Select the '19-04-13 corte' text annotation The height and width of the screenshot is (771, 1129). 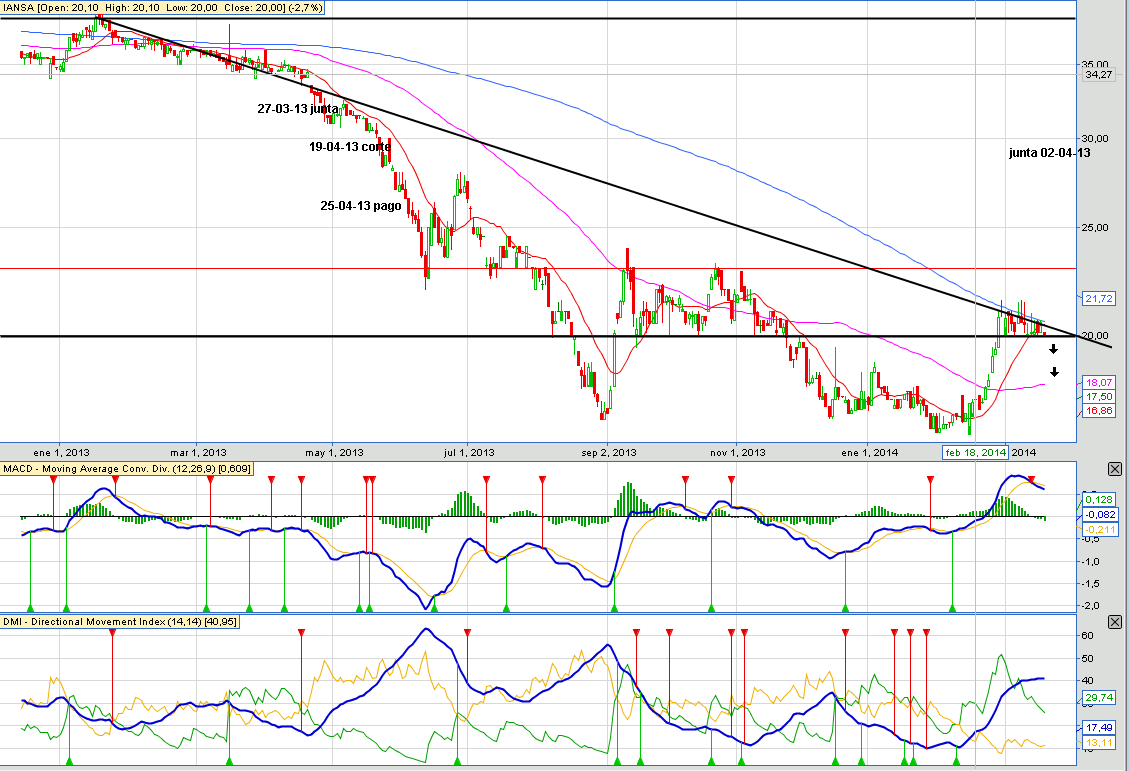(x=349, y=146)
